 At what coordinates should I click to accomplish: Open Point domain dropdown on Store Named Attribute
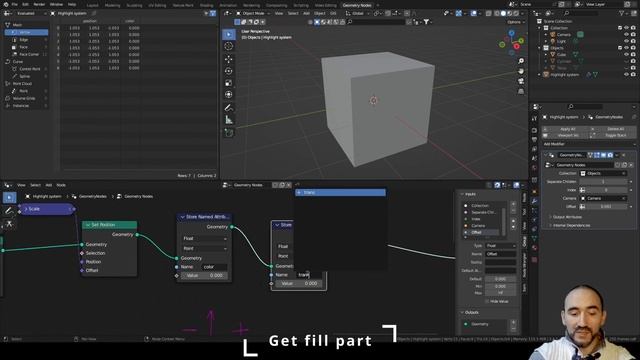[204, 248]
